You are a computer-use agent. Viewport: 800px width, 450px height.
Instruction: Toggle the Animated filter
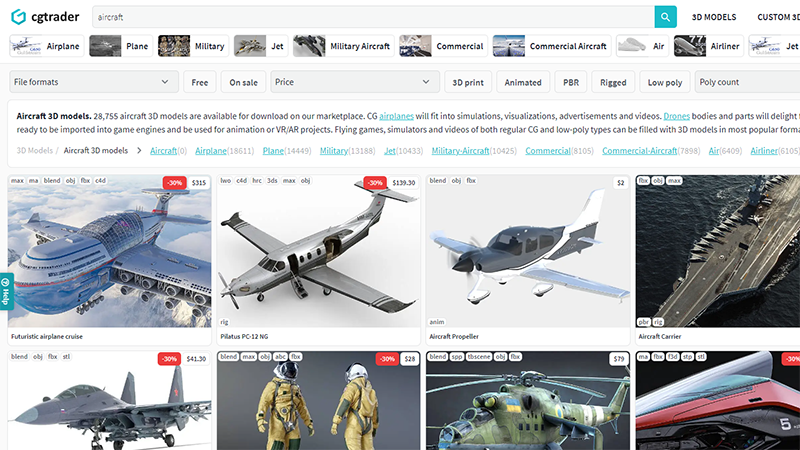tap(523, 82)
